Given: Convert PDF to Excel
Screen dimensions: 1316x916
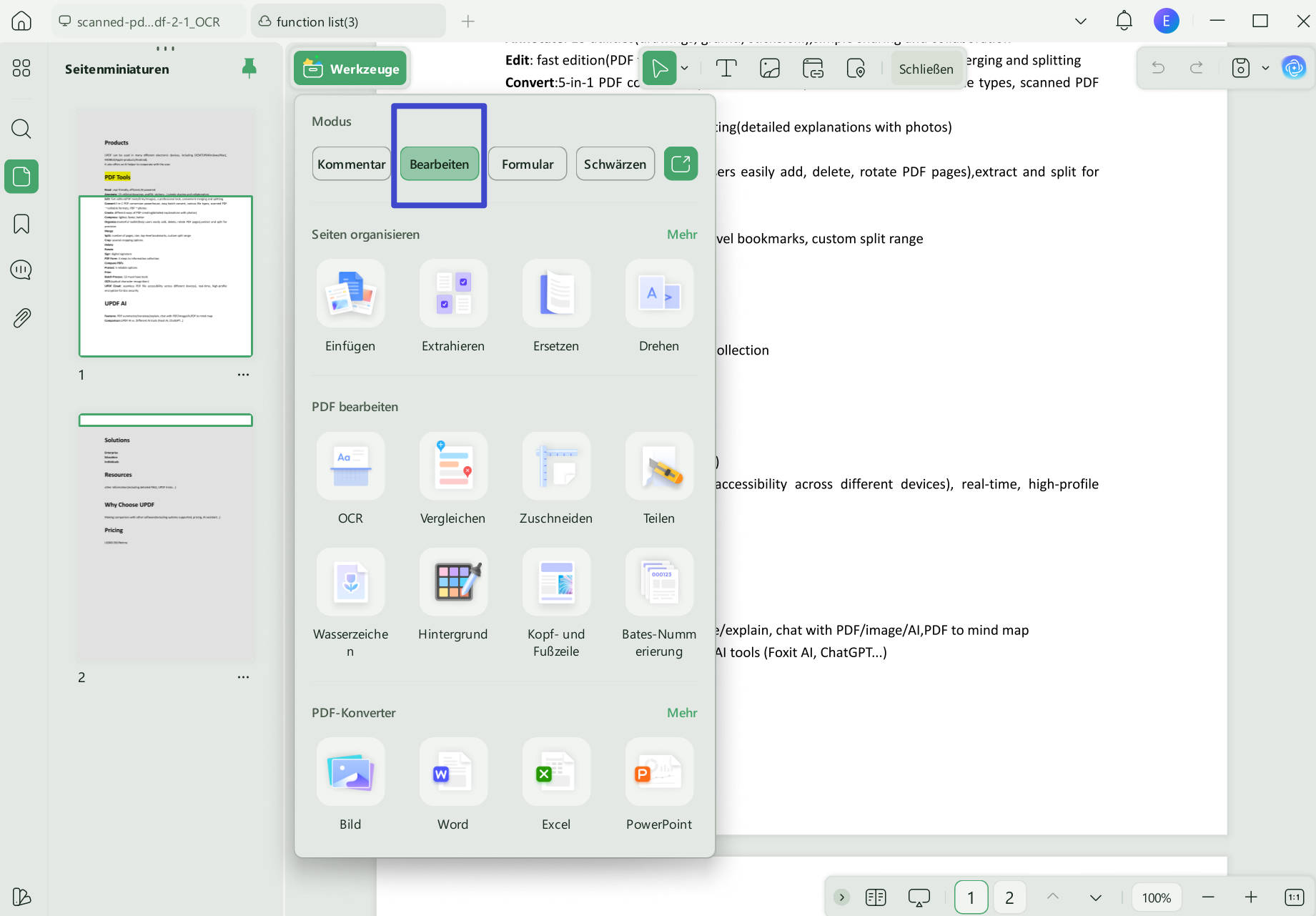Looking at the screenshot, I should [556, 772].
